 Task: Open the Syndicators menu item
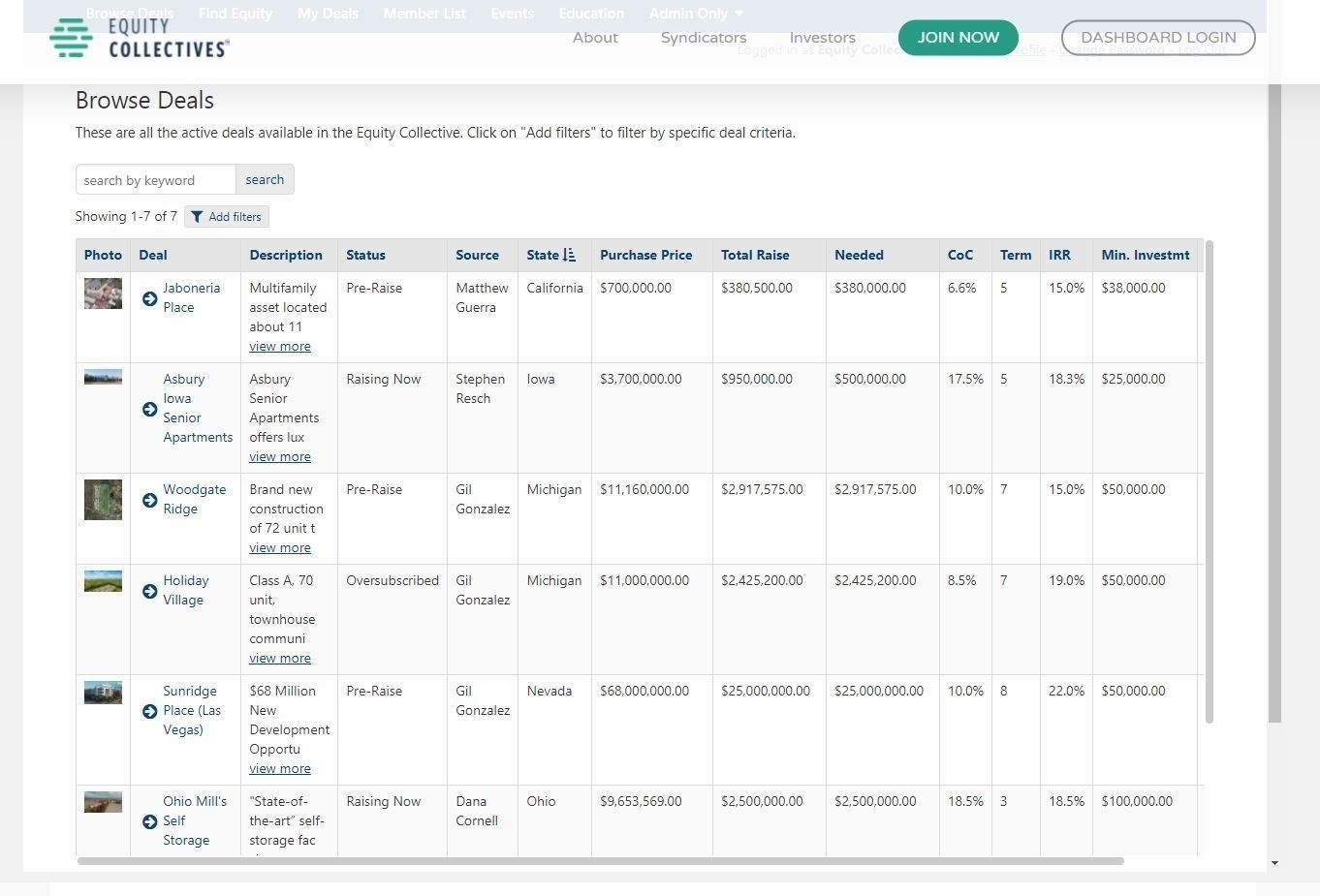(x=704, y=38)
